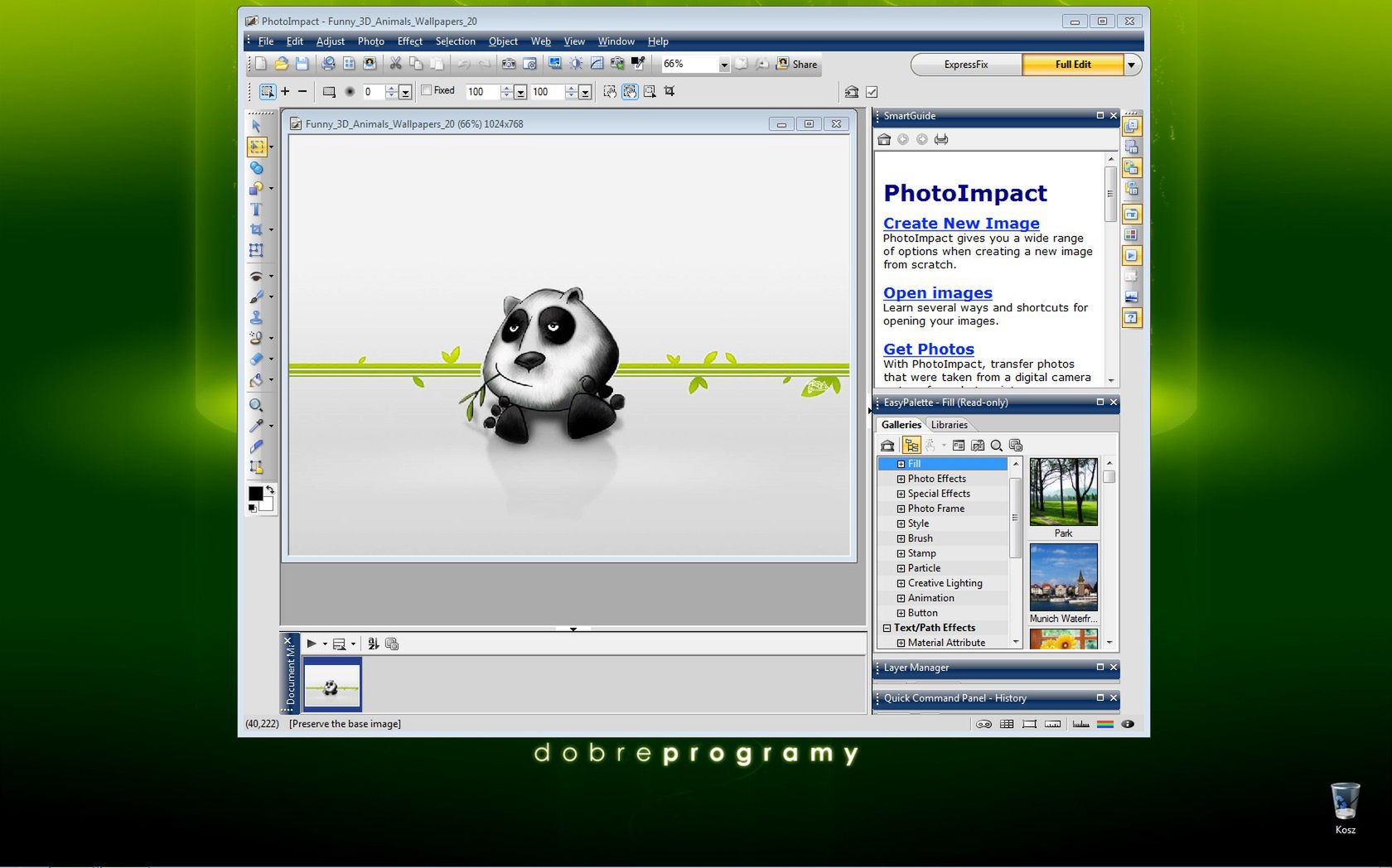Open a file with folder icon
The width and height of the screenshot is (1392, 868).
tap(282, 64)
